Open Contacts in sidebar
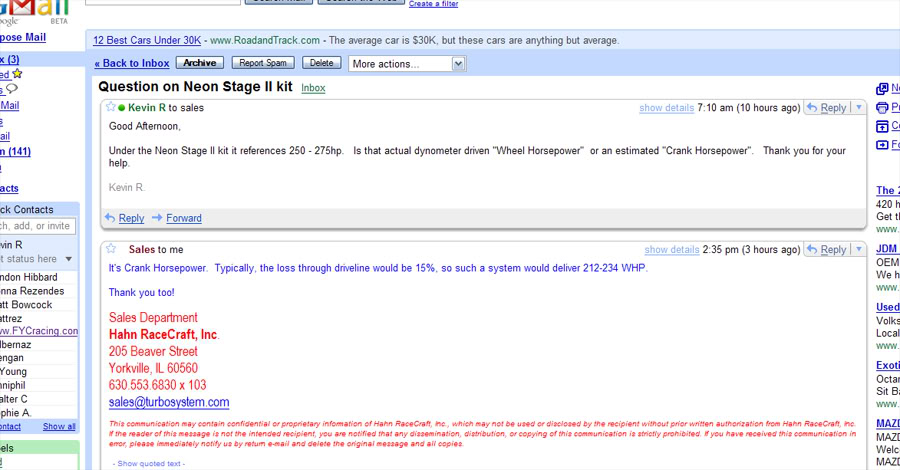900x470 pixels. [9, 188]
